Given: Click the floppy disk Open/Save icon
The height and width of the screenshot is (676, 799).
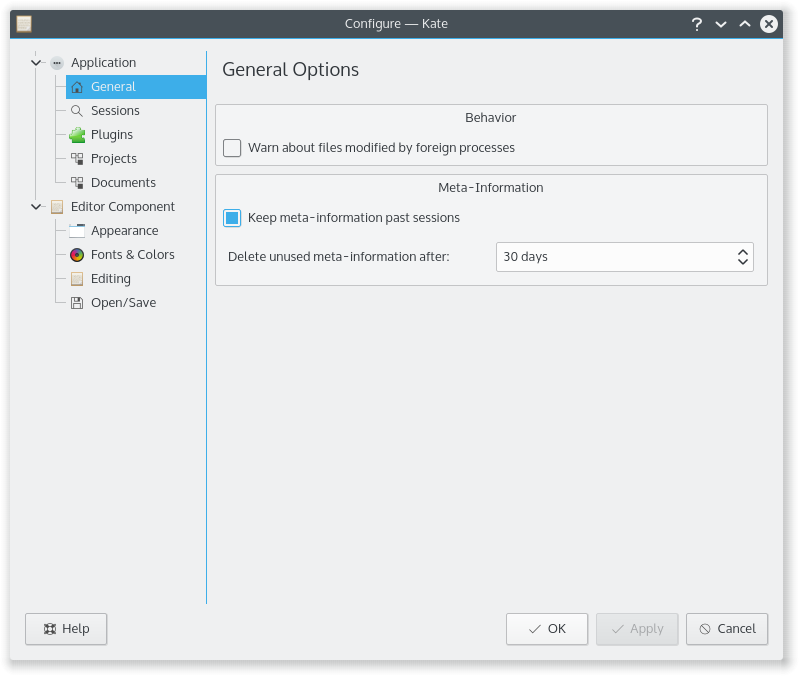Looking at the screenshot, I should pos(77,303).
